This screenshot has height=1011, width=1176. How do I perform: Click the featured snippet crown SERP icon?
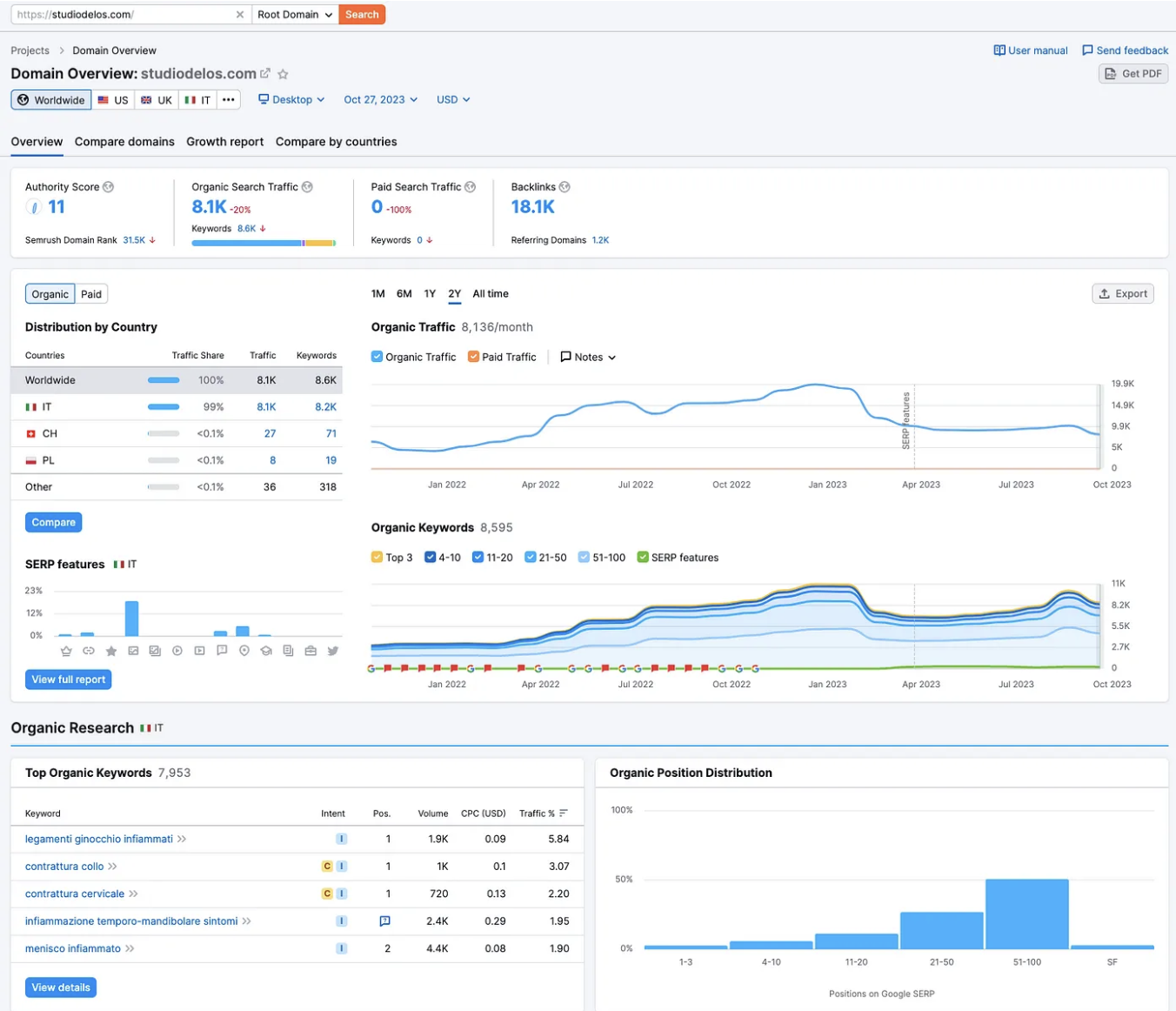coord(66,651)
